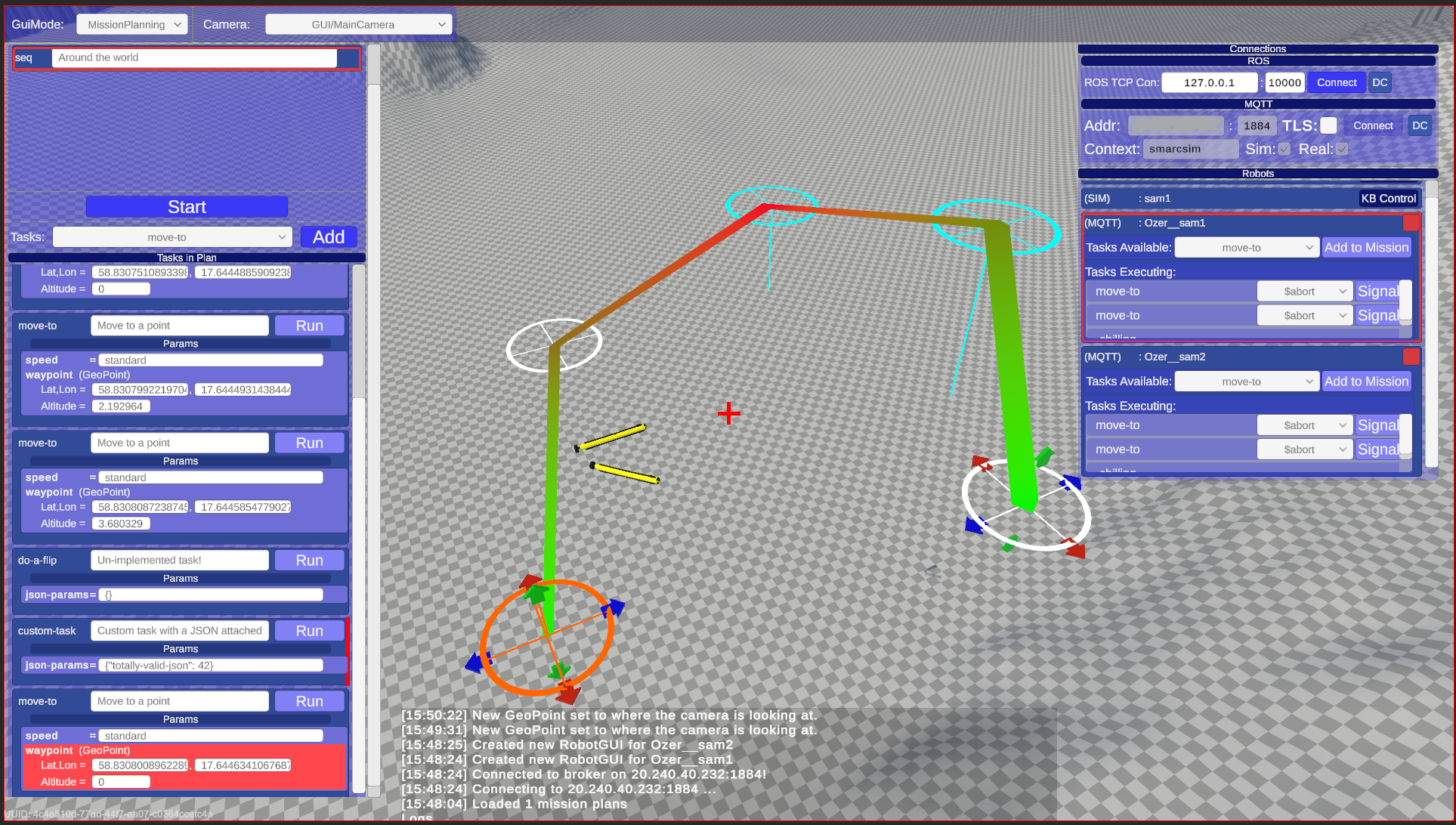Click red remove button beside Ozer__sam1
The image size is (1456, 825).
pos(1411,223)
